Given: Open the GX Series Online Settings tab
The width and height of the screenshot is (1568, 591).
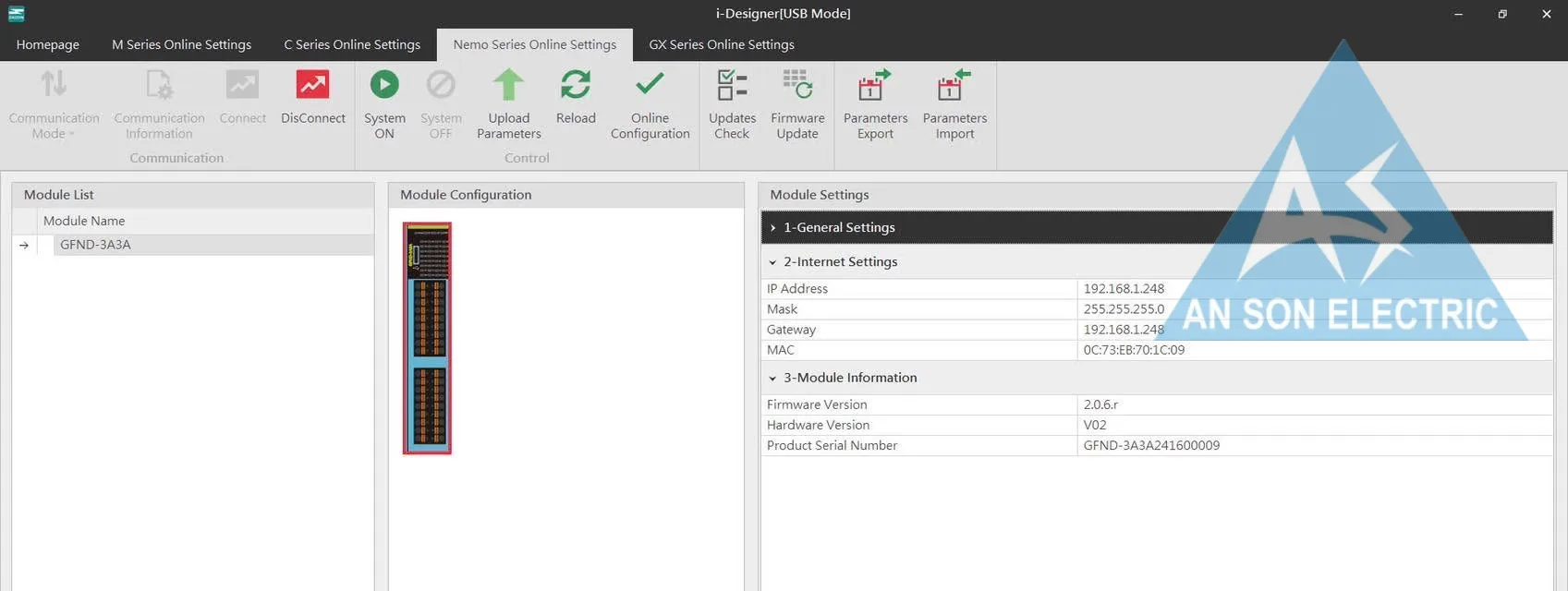Looking at the screenshot, I should (722, 44).
